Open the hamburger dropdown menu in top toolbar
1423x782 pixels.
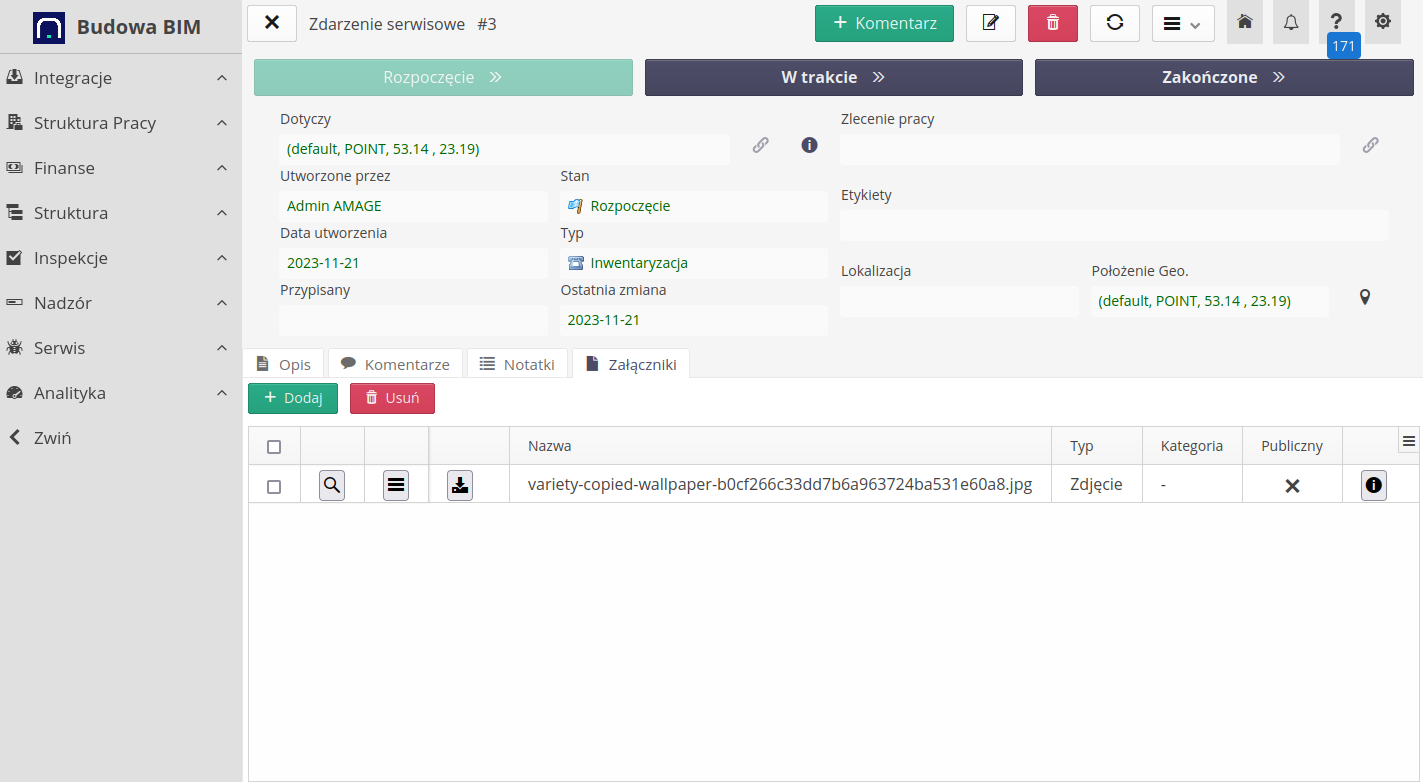pyautogui.click(x=1183, y=23)
